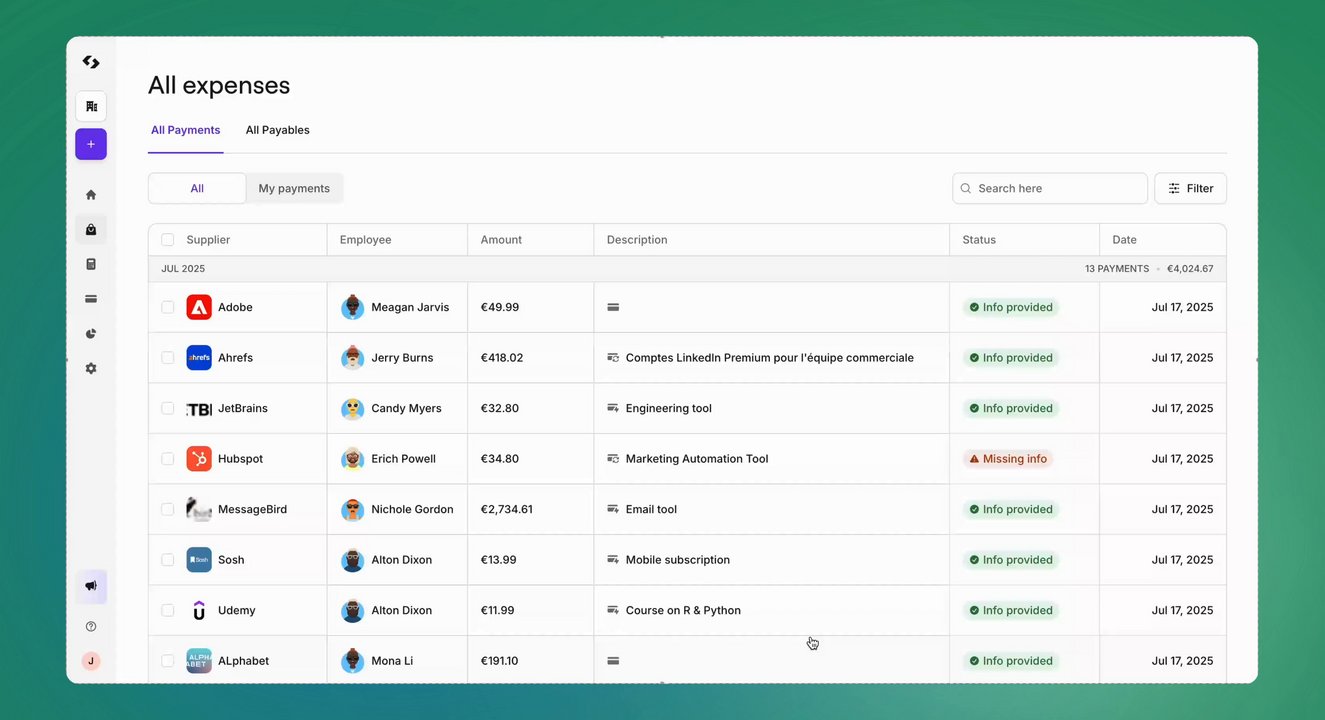This screenshot has height=720, width=1325.
Task: Click the Nichole Gordon employee name
Action: click(412, 510)
